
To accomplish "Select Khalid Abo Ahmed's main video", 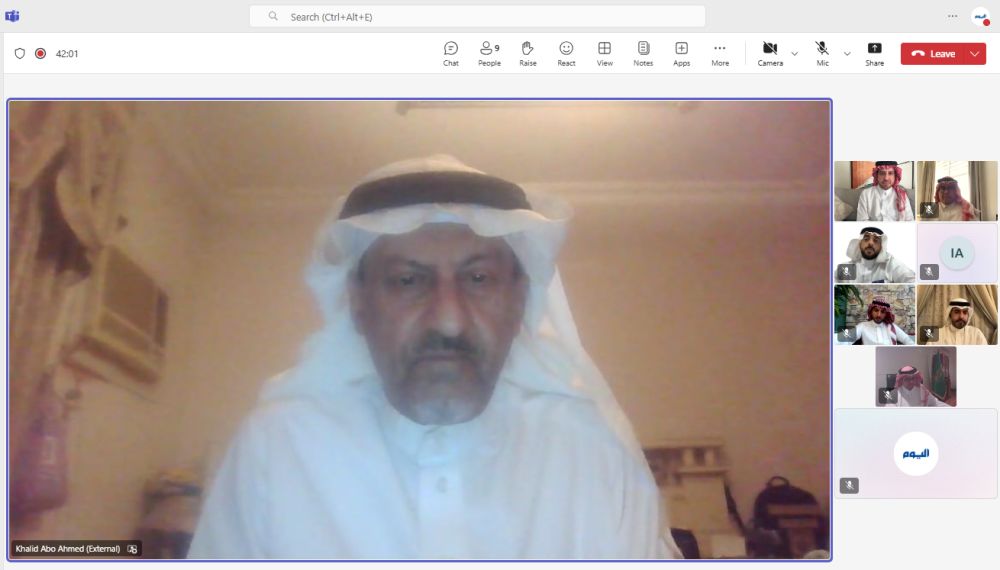I will click(420, 330).
